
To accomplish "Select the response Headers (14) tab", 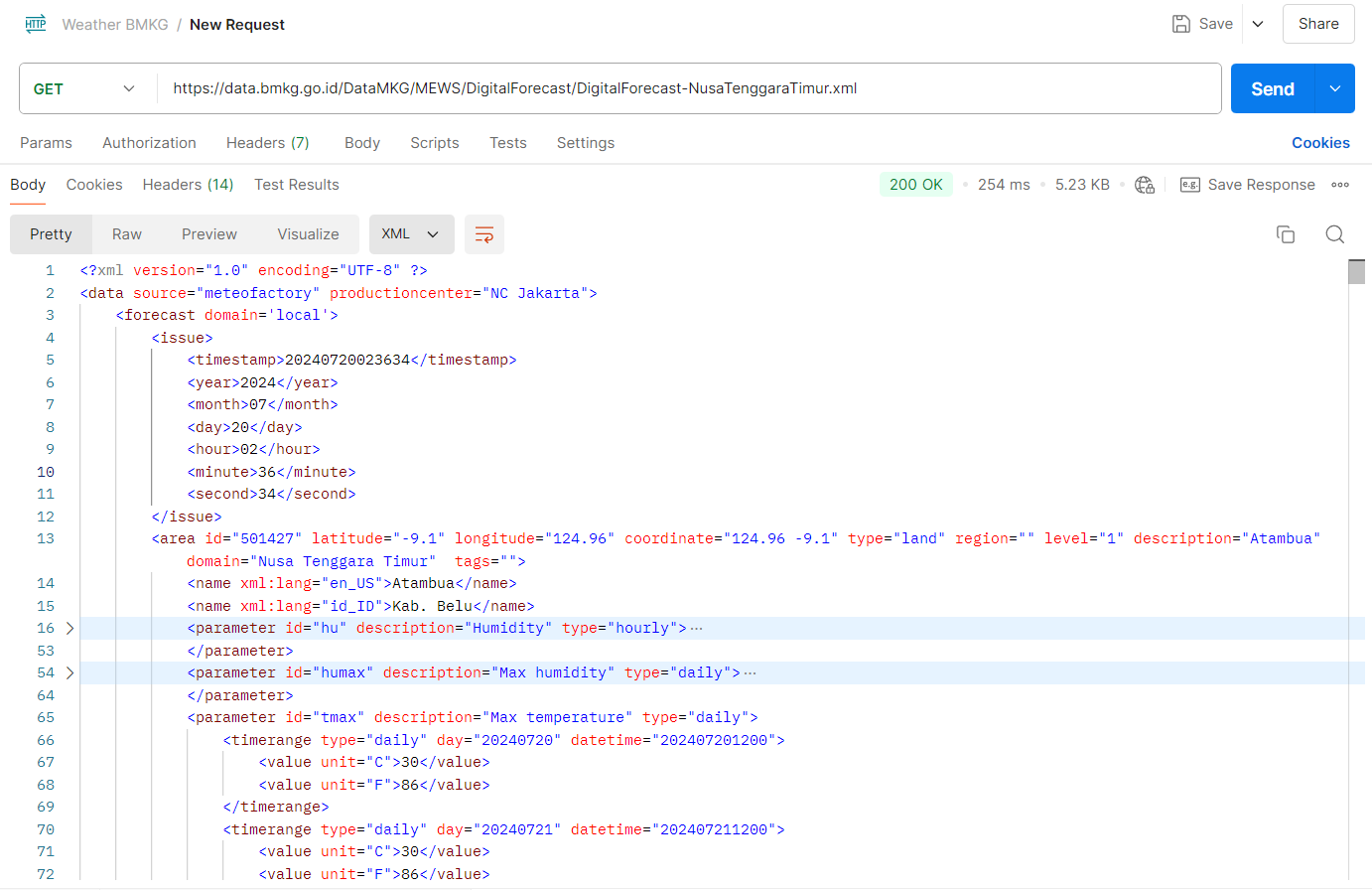I will click(x=188, y=185).
